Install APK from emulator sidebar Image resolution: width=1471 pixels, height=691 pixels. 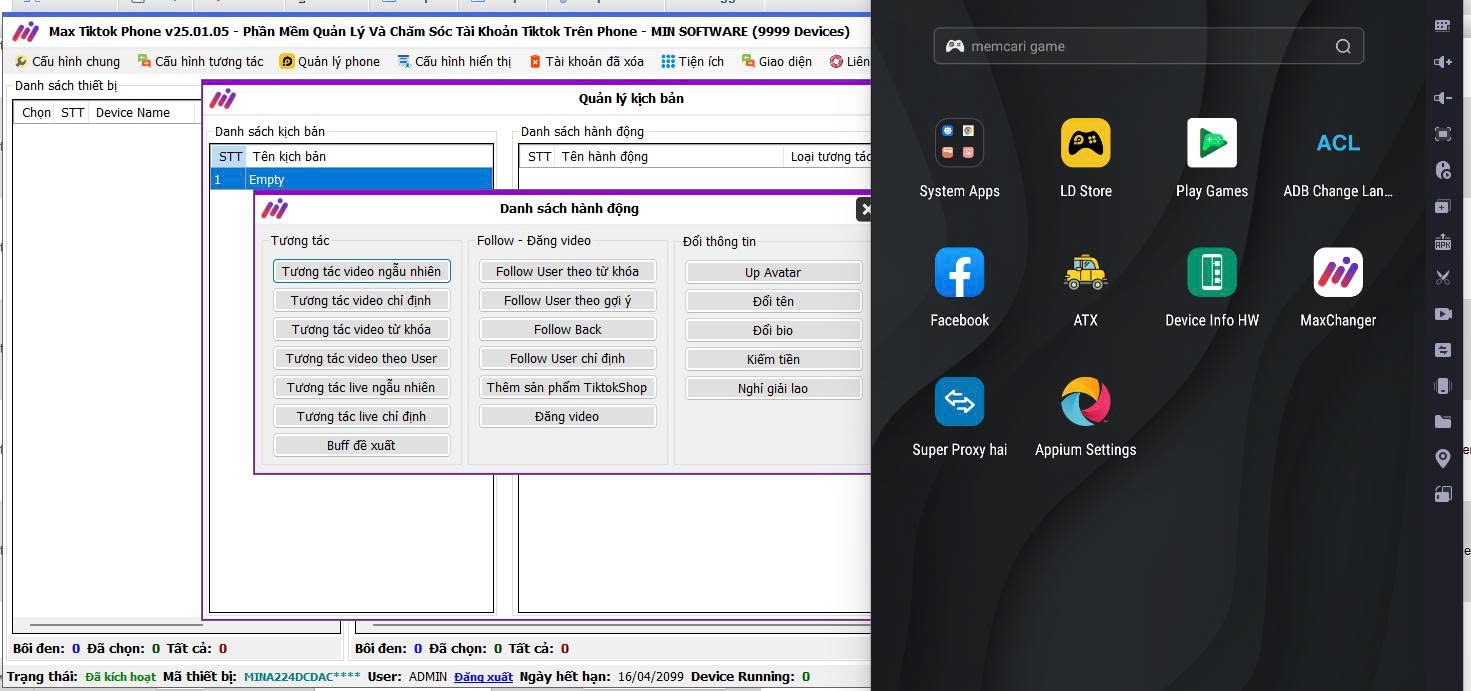pos(1443,242)
